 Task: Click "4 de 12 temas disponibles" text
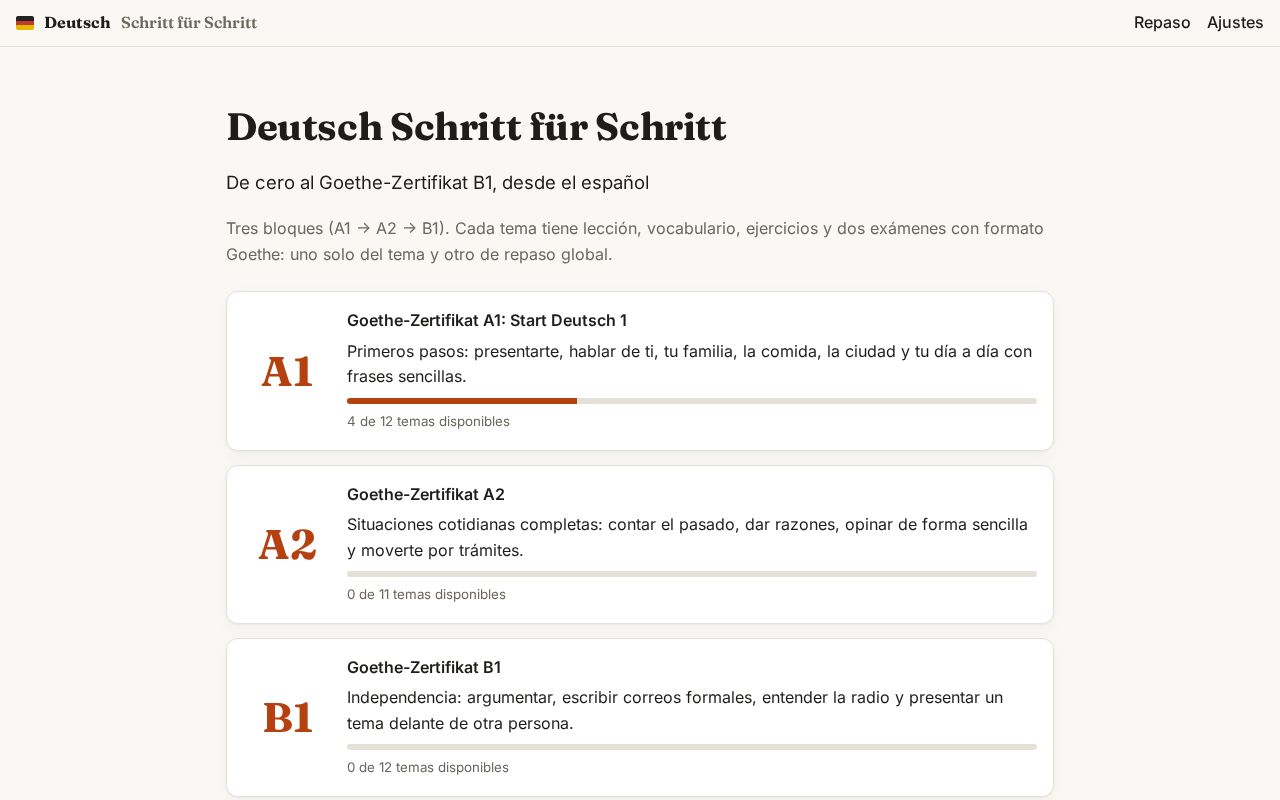coord(428,421)
